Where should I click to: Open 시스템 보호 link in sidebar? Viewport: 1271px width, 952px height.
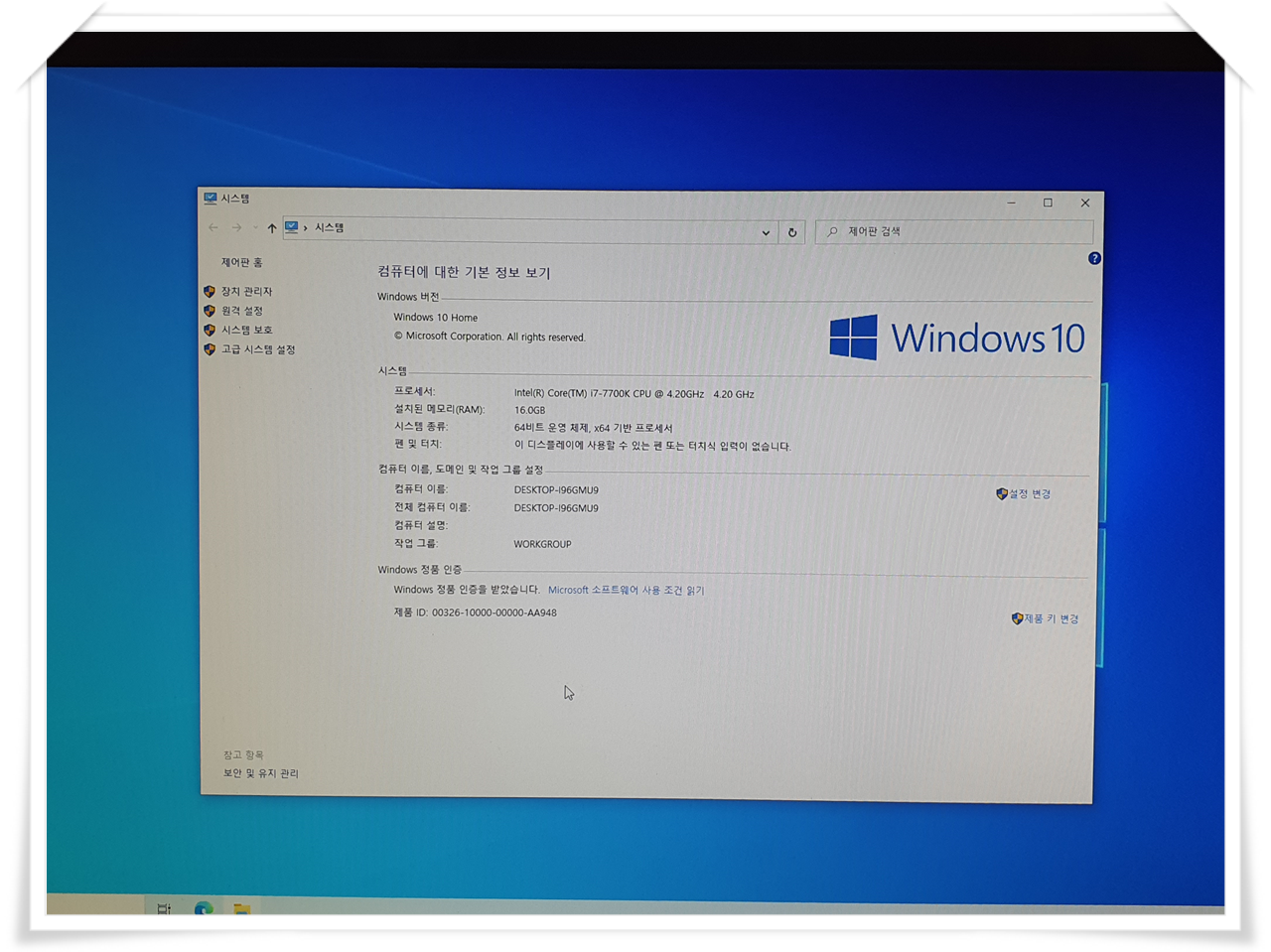(x=246, y=330)
